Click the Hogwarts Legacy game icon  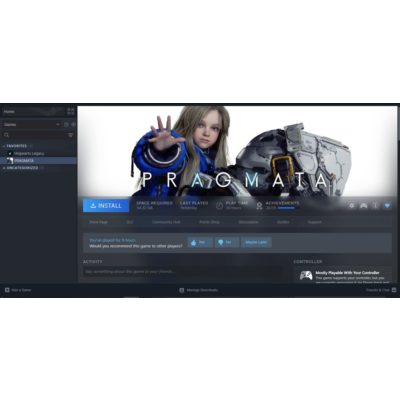click(10, 153)
